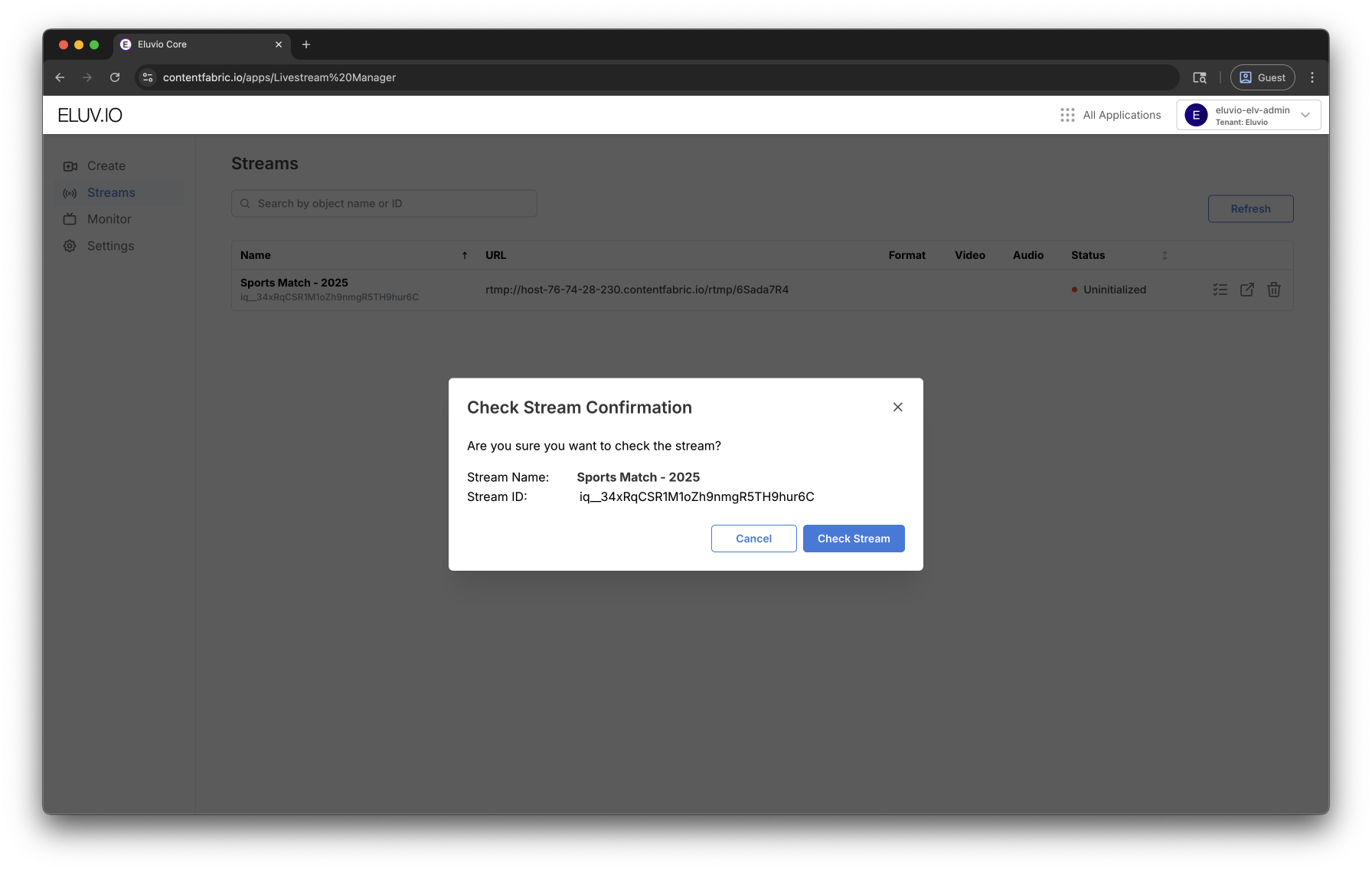This screenshot has width=1372, height=871.
Task: Close the confirmation dialog with X
Action: [x=897, y=407]
